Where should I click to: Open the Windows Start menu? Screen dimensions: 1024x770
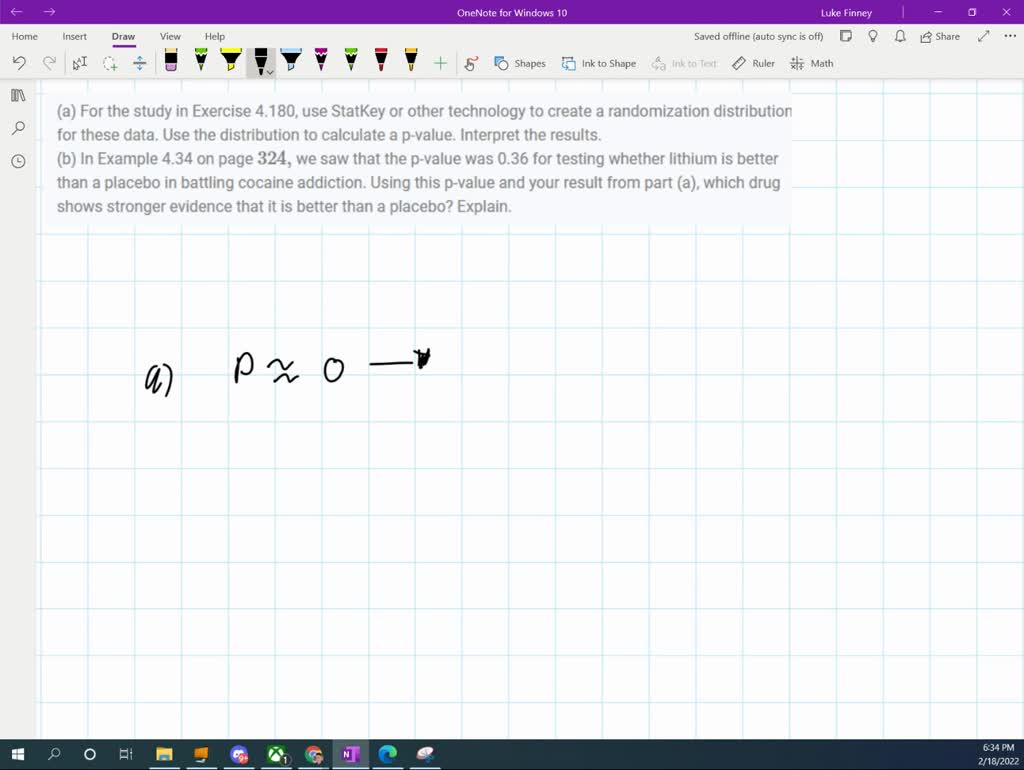18,754
